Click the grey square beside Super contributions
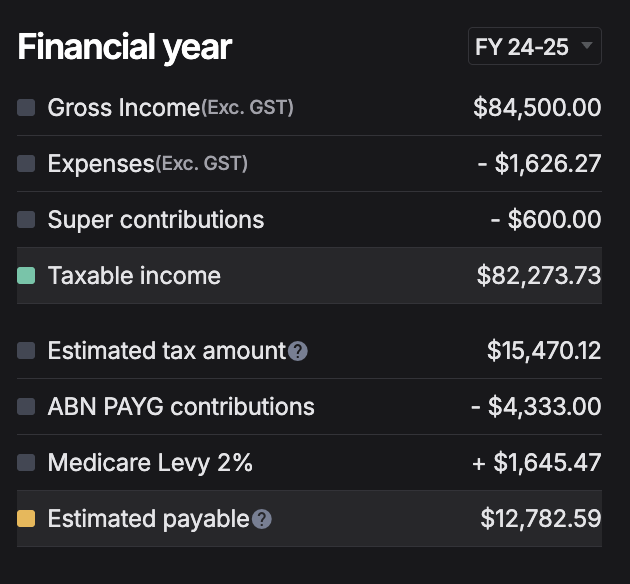Image resolution: width=630 pixels, height=584 pixels. (x=26, y=220)
